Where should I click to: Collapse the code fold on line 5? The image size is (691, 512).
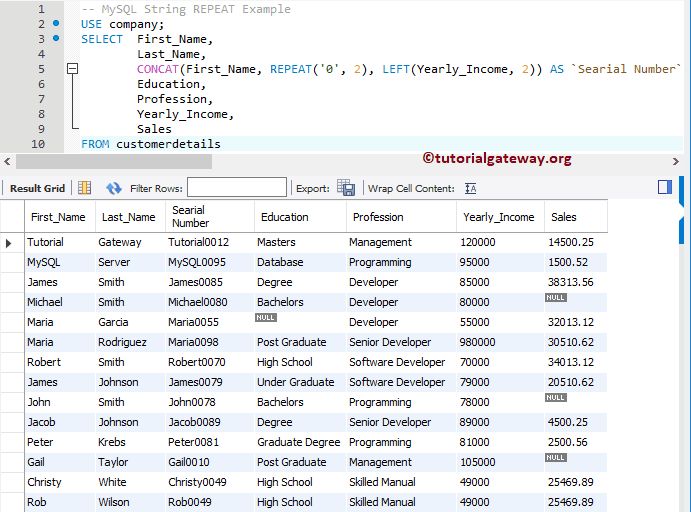click(x=72, y=69)
